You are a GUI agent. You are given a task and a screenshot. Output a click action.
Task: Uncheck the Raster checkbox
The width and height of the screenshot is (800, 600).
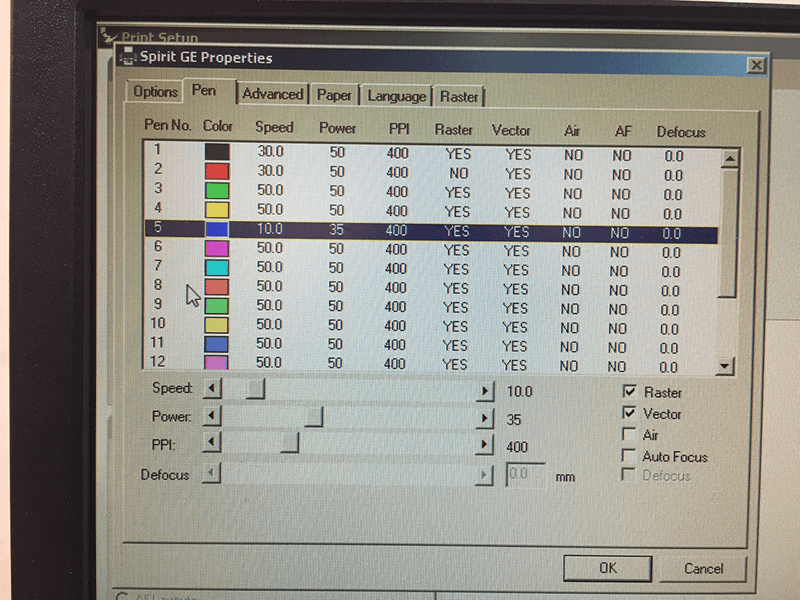630,391
